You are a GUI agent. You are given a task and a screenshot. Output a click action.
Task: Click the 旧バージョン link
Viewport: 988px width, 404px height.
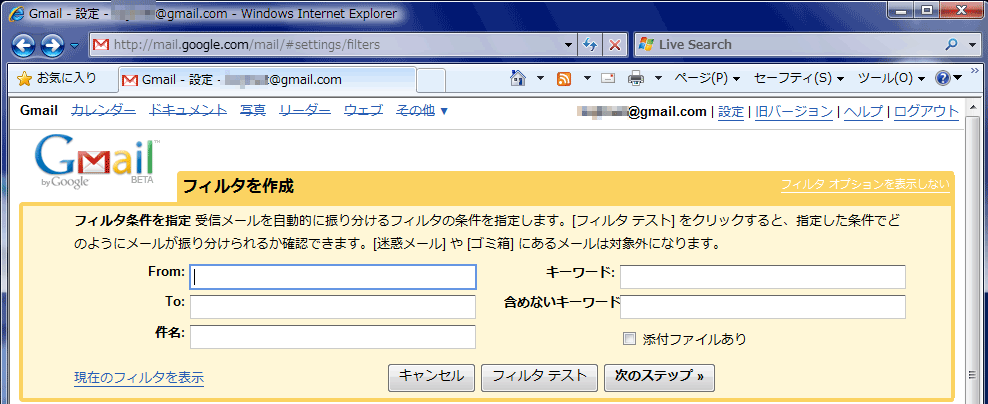pyautogui.click(x=793, y=112)
